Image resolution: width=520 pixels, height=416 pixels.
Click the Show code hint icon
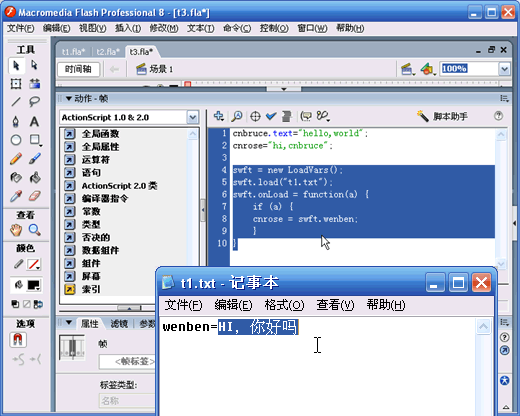tap(306, 116)
